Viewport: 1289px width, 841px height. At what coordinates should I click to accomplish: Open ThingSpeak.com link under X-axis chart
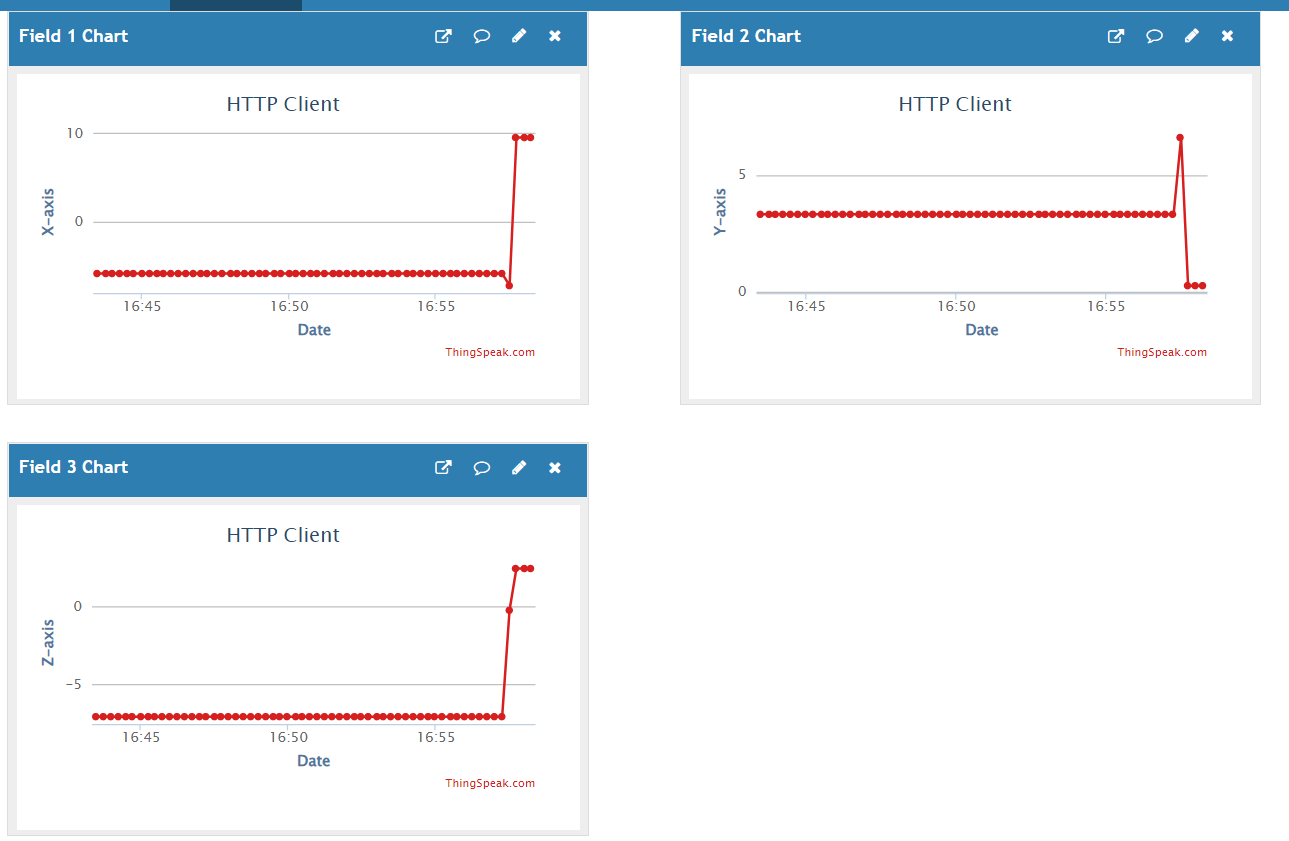pyautogui.click(x=490, y=352)
